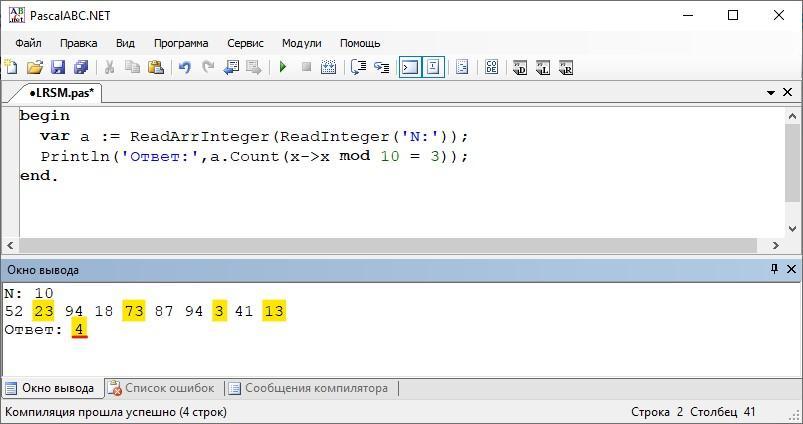Click the Cut scissors icon
The height and width of the screenshot is (424, 803).
[x=109, y=68]
